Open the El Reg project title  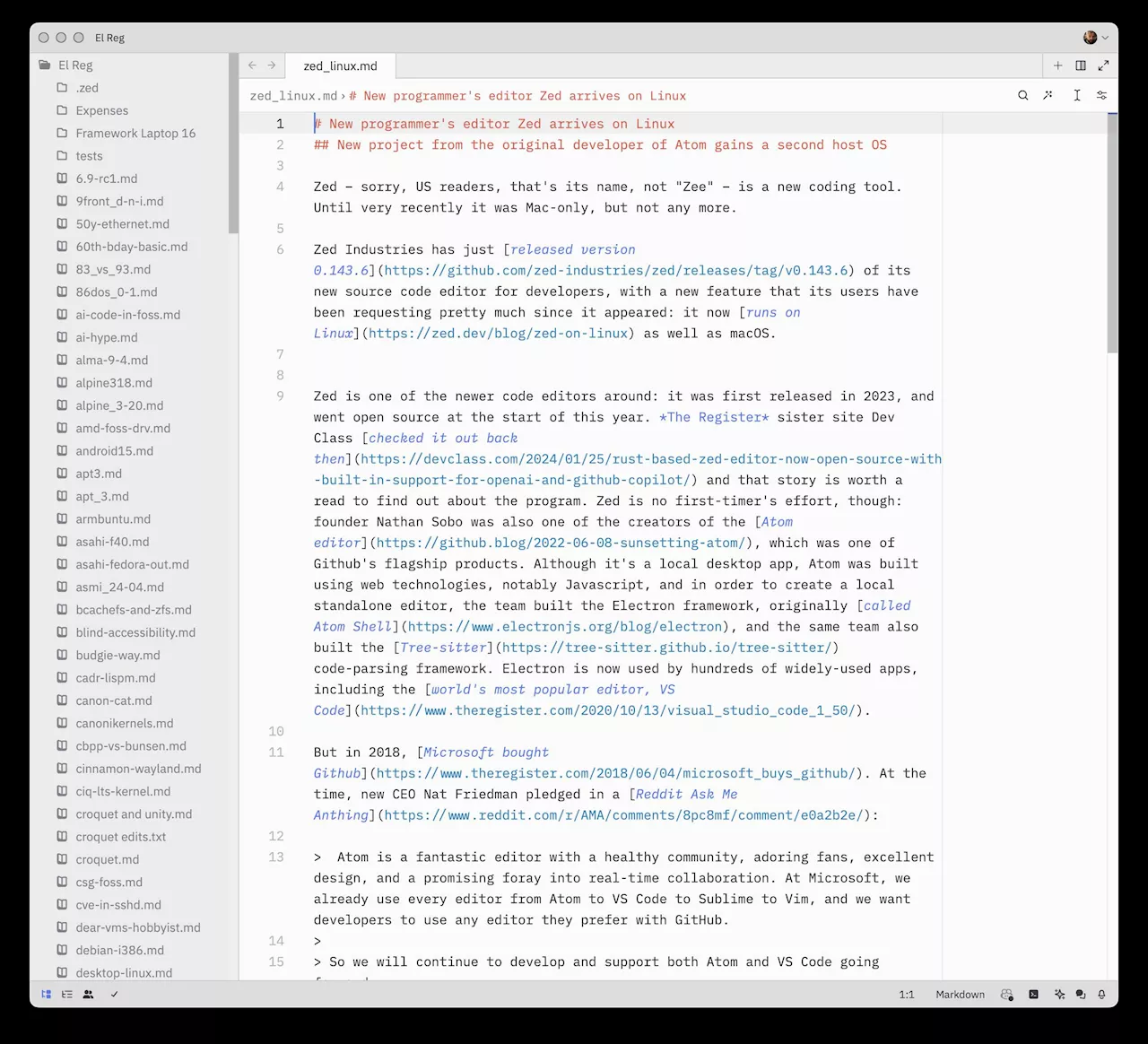[x=109, y=38]
